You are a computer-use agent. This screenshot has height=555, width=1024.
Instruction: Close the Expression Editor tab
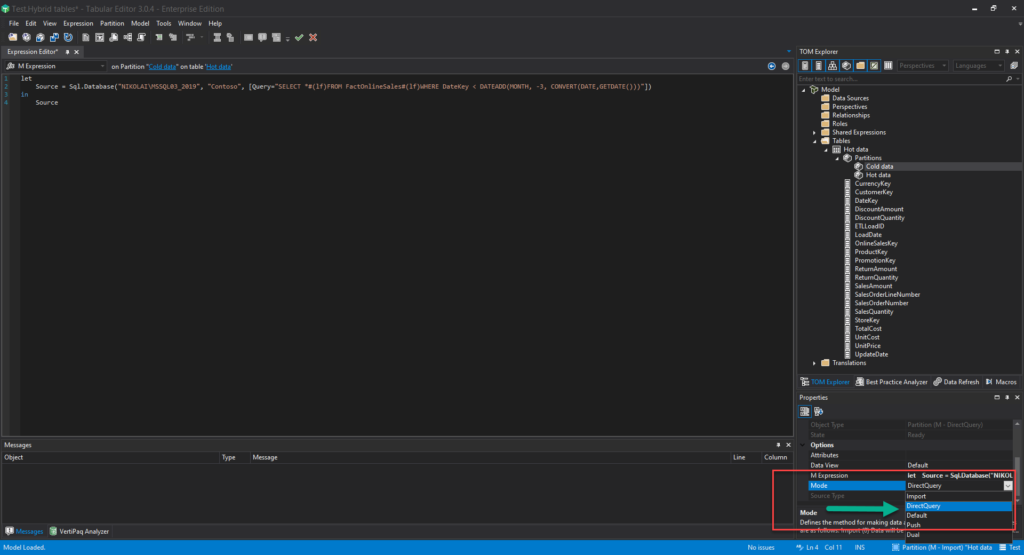click(76, 52)
